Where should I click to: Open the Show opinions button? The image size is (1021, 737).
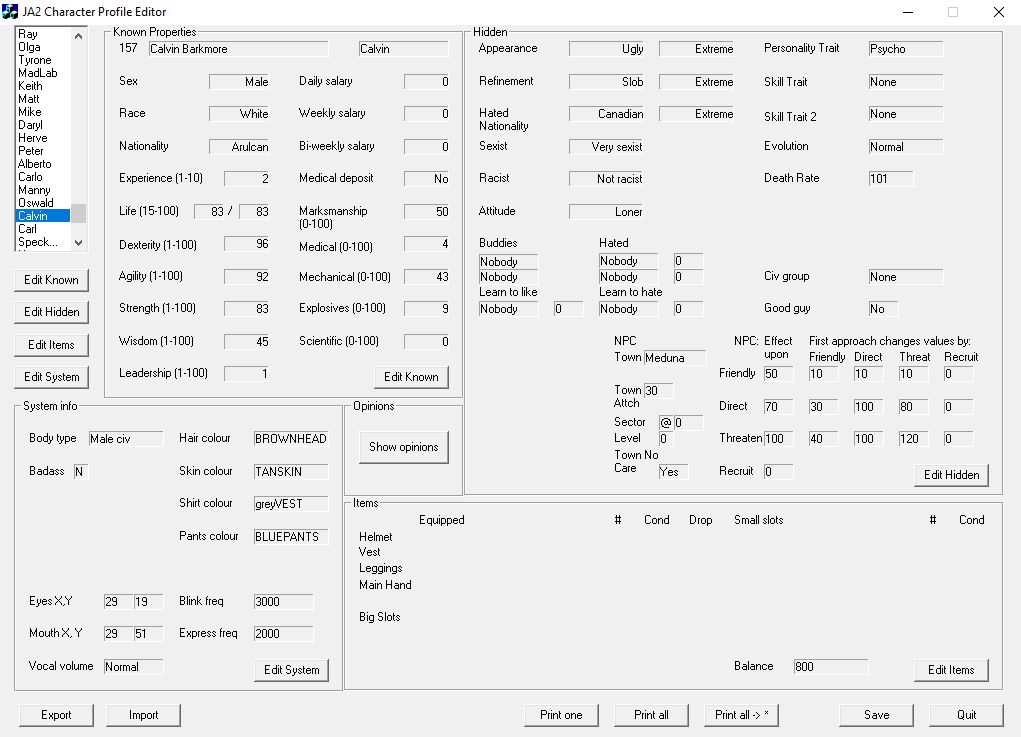tap(404, 447)
